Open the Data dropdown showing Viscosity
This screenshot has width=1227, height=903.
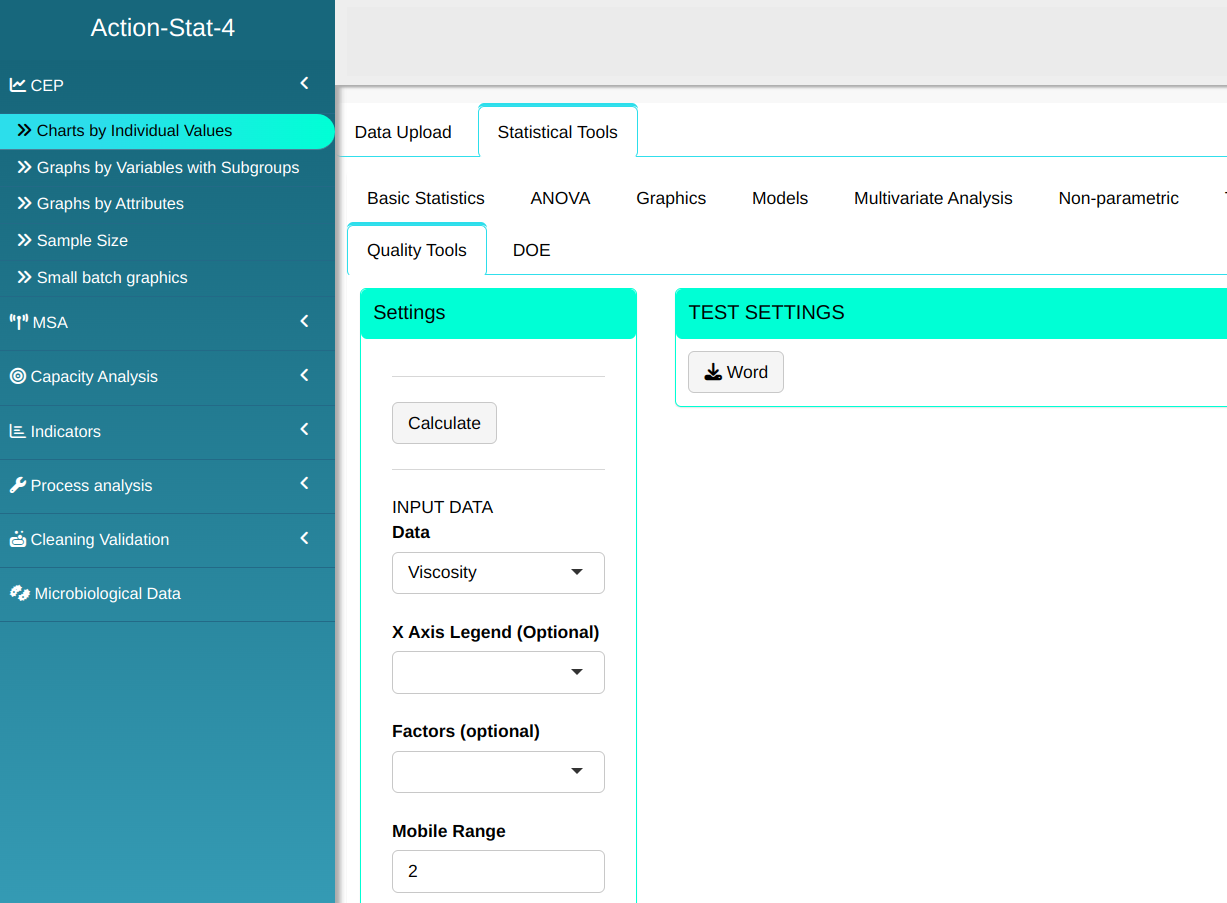point(498,573)
